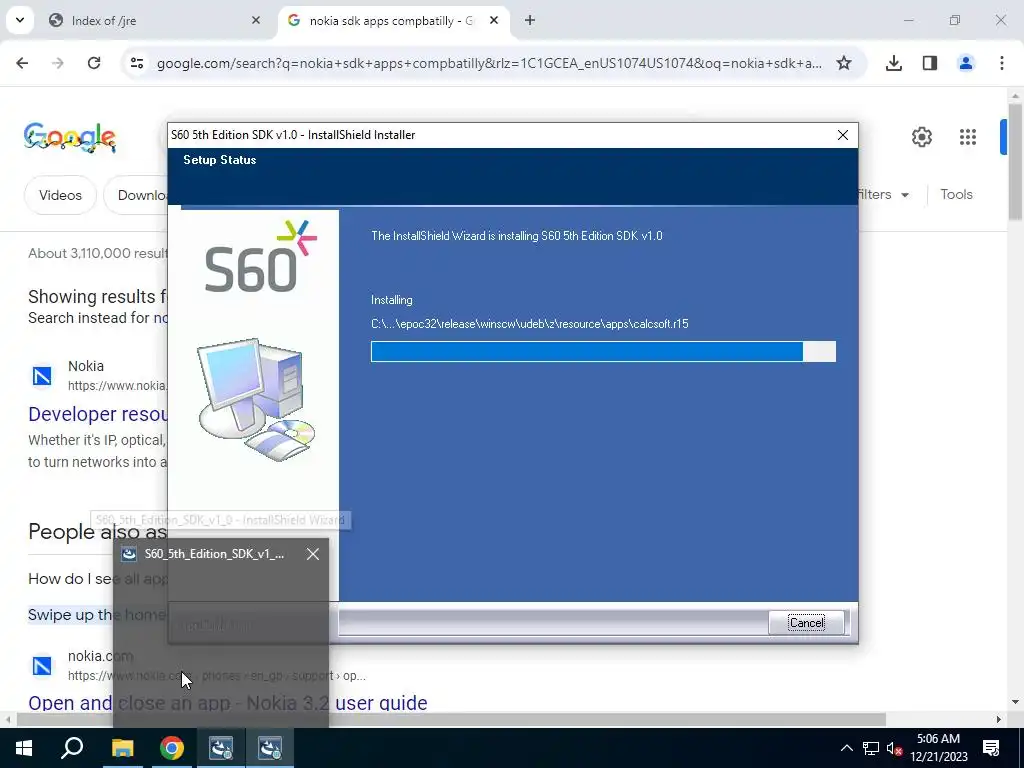Open Chrome three-dot menu

(x=1002, y=63)
